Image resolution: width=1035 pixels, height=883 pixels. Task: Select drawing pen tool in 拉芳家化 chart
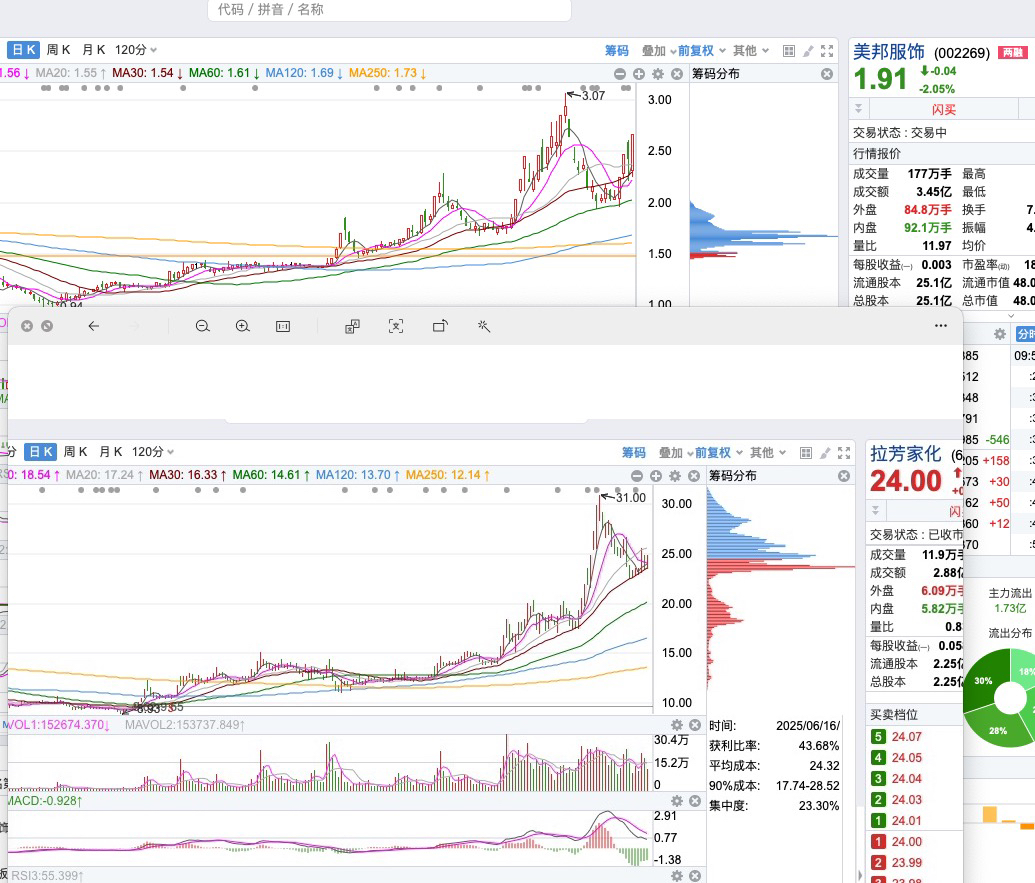(825, 453)
